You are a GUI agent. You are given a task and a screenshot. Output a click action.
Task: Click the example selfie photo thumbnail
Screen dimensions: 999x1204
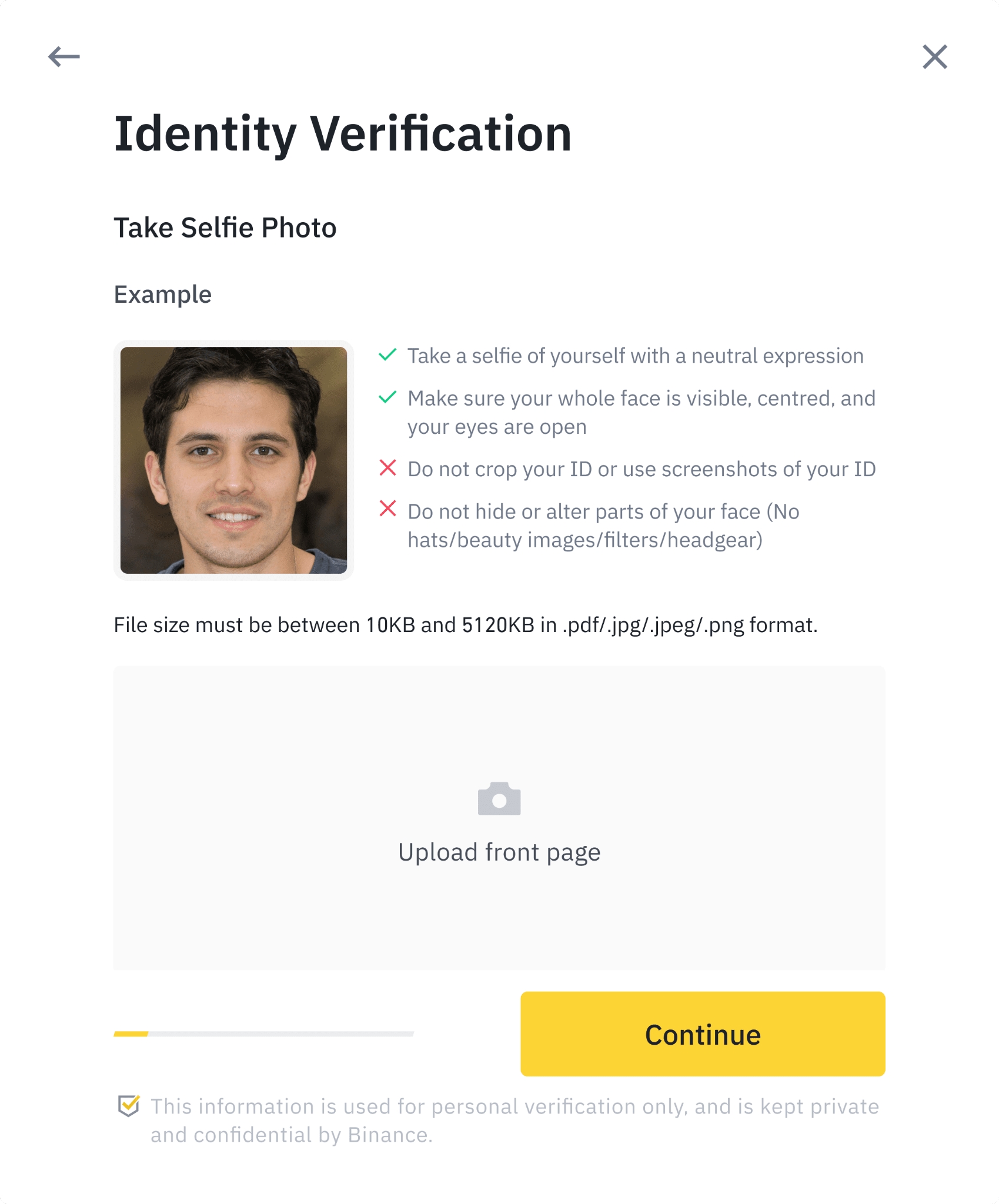233,460
